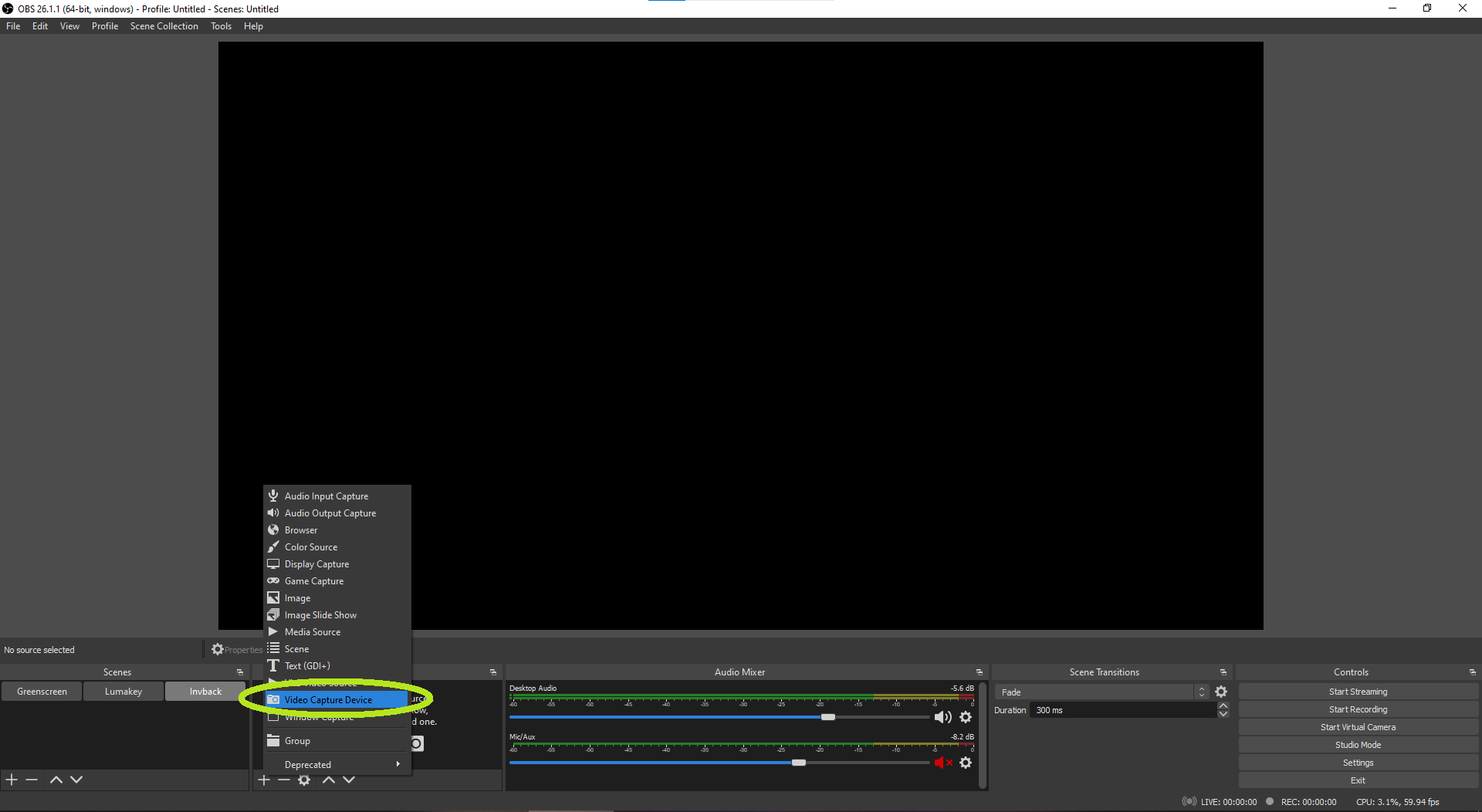Move source up with arrow icon
Viewport: 1482px width, 812px height.
pos(329,780)
